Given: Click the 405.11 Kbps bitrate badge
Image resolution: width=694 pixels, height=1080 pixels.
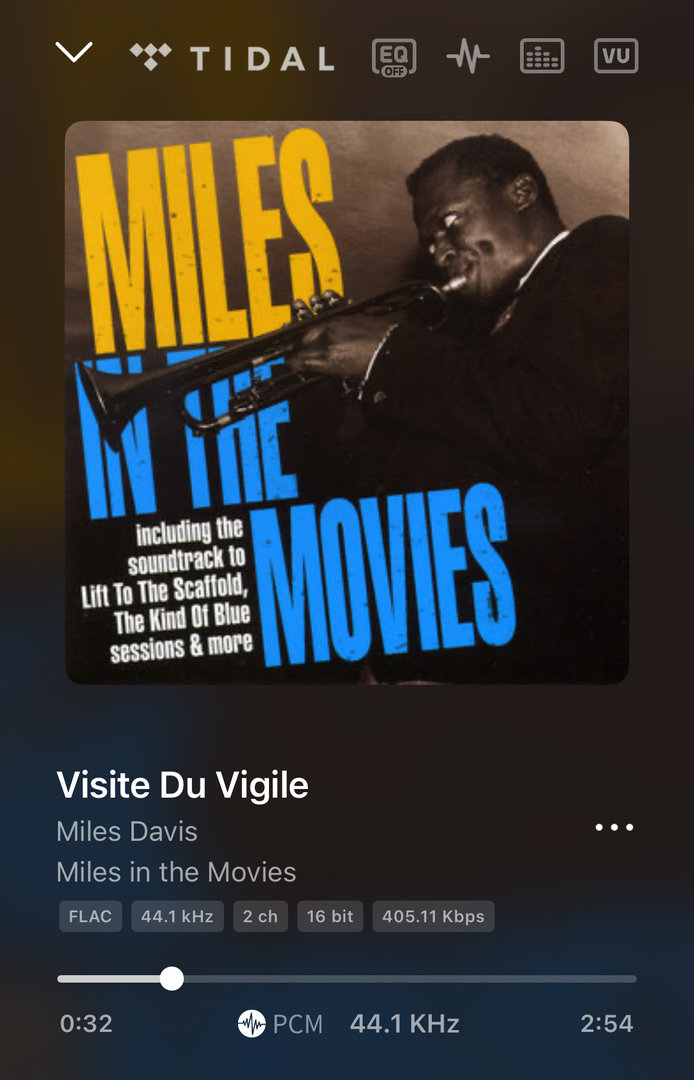Looking at the screenshot, I should pos(433,916).
